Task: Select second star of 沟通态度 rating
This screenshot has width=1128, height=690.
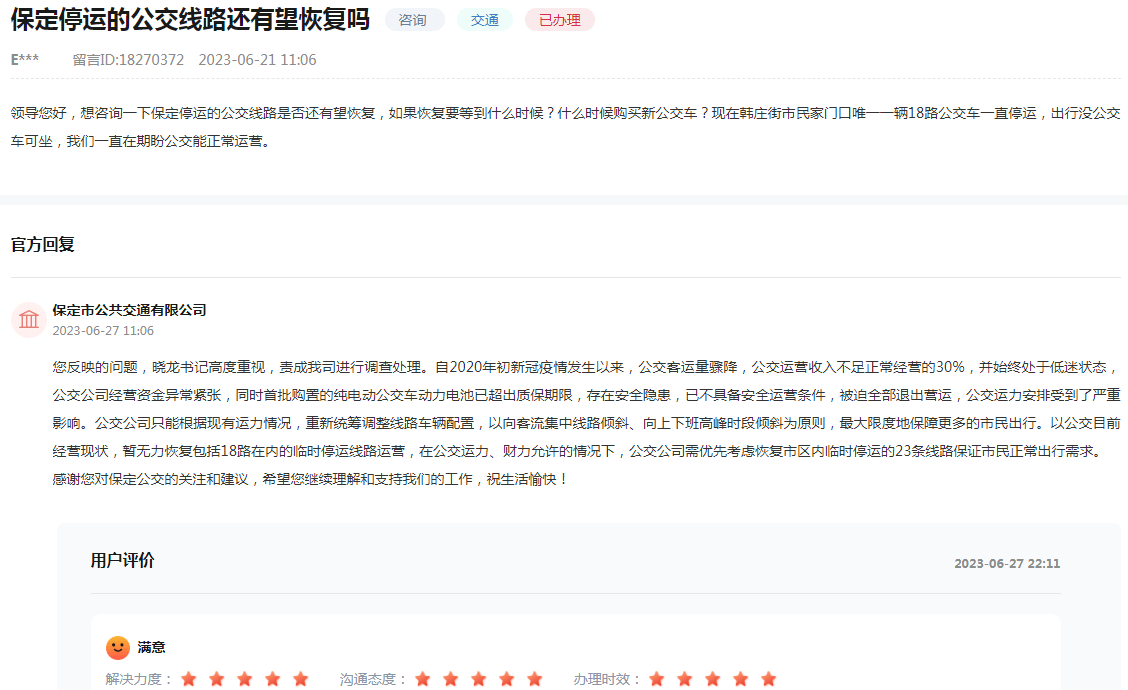Action: coord(451,679)
